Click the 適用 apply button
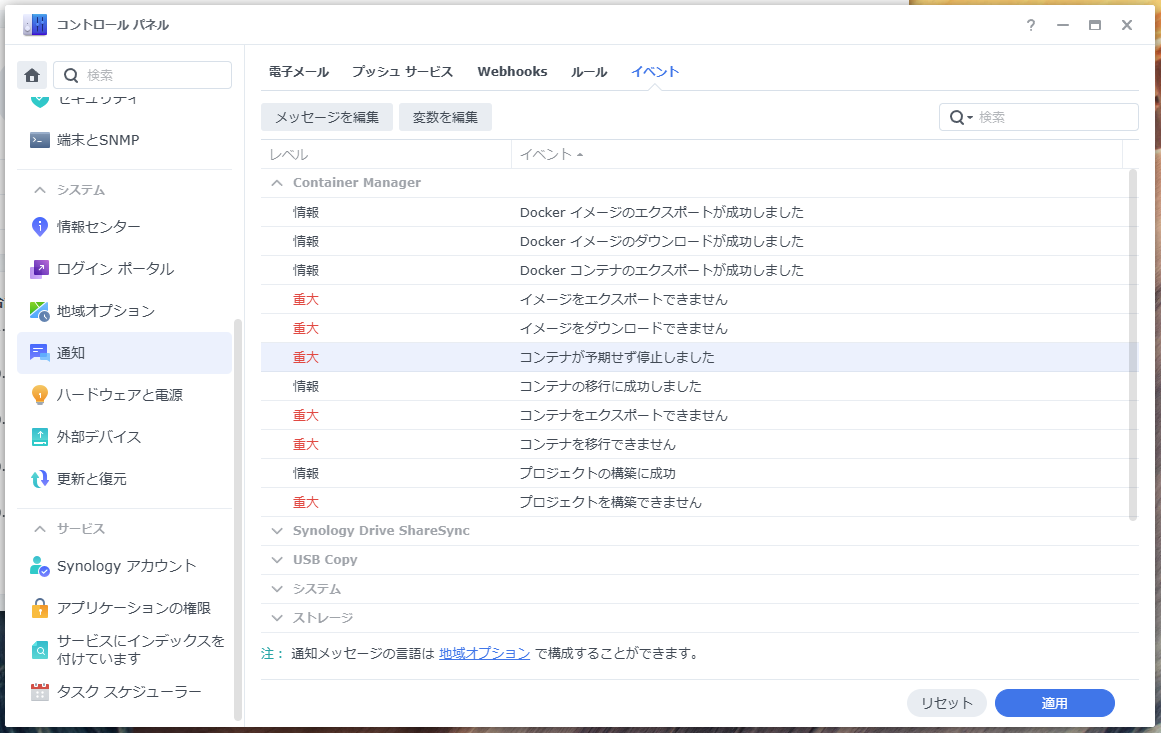Screen dimensions: 1161x733 tap(1054, 703)
